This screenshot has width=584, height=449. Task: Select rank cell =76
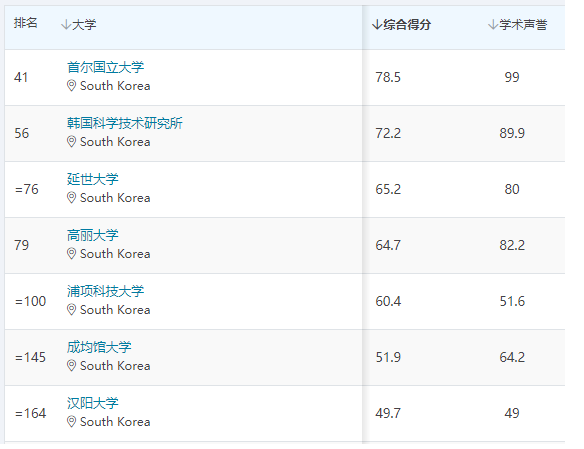click(26, 189)
